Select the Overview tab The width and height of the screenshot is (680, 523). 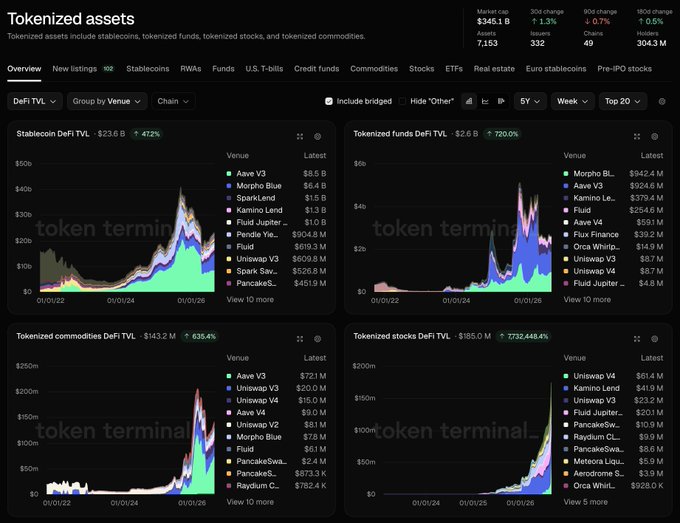pyautogui.click(x=24, y=69)
